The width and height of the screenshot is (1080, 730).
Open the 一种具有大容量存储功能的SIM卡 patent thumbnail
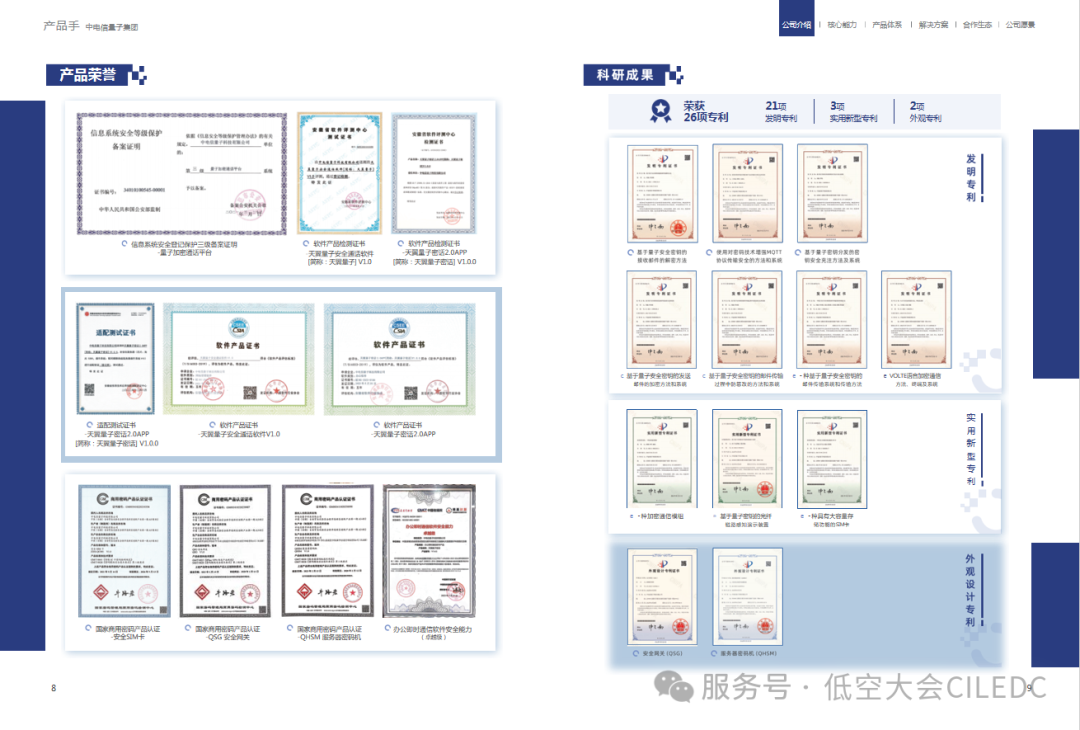832,459
